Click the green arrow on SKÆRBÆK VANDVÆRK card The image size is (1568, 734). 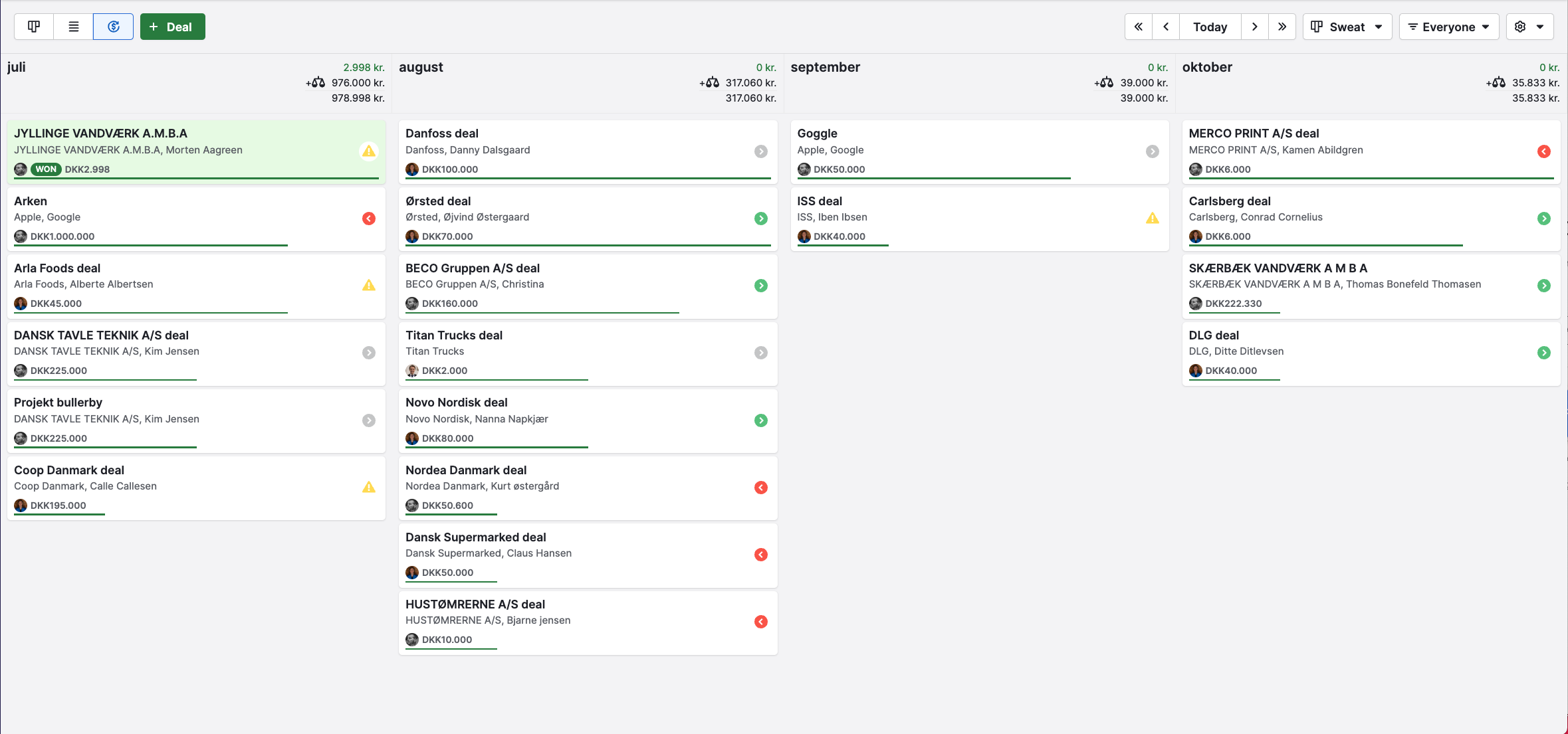(x=1544, y=286)
